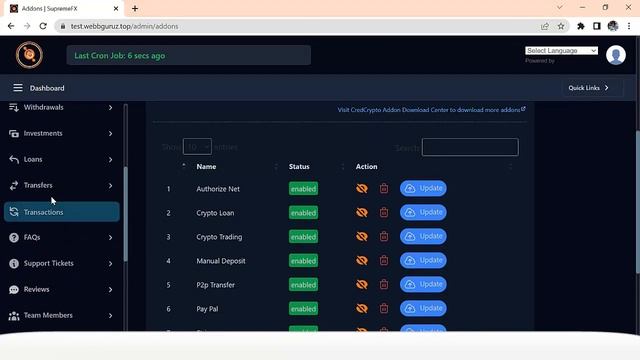Click the Reviews chat bubble icon
640x360 pixels.
(14, 289)
